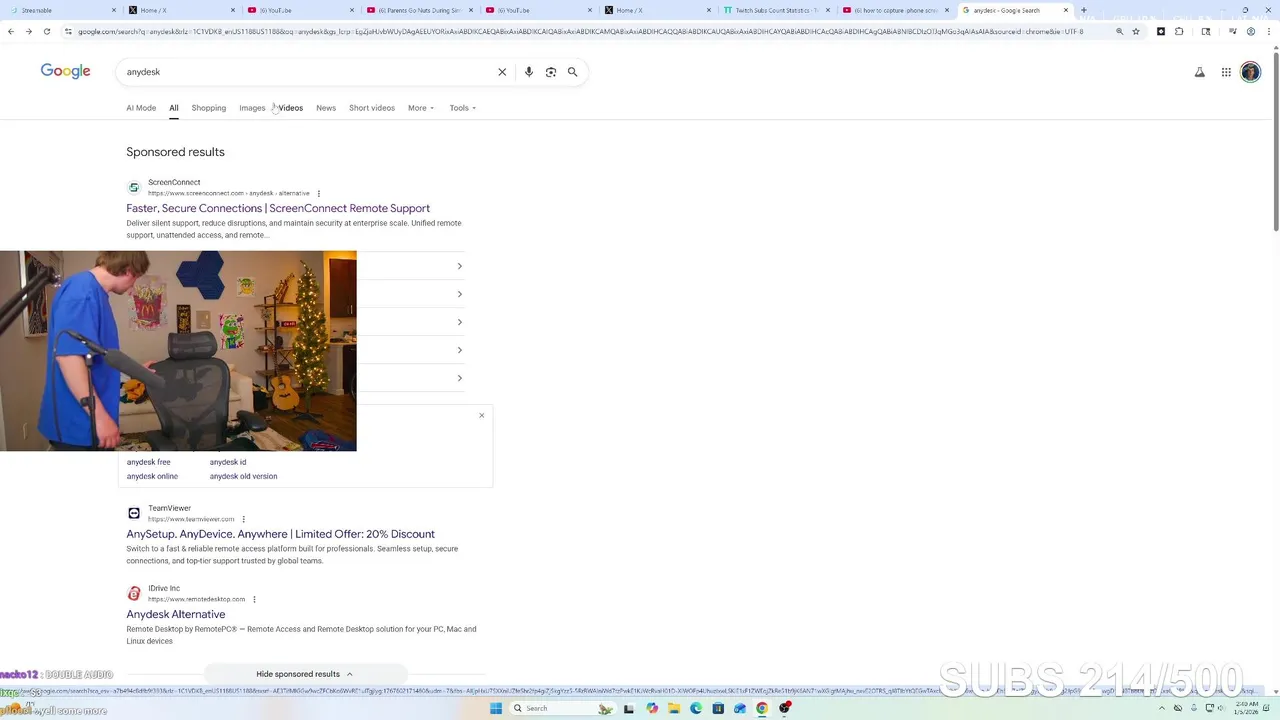Open the Chrome three-dot menu
The image size is (1280, 720).
tap(1269, 31)
